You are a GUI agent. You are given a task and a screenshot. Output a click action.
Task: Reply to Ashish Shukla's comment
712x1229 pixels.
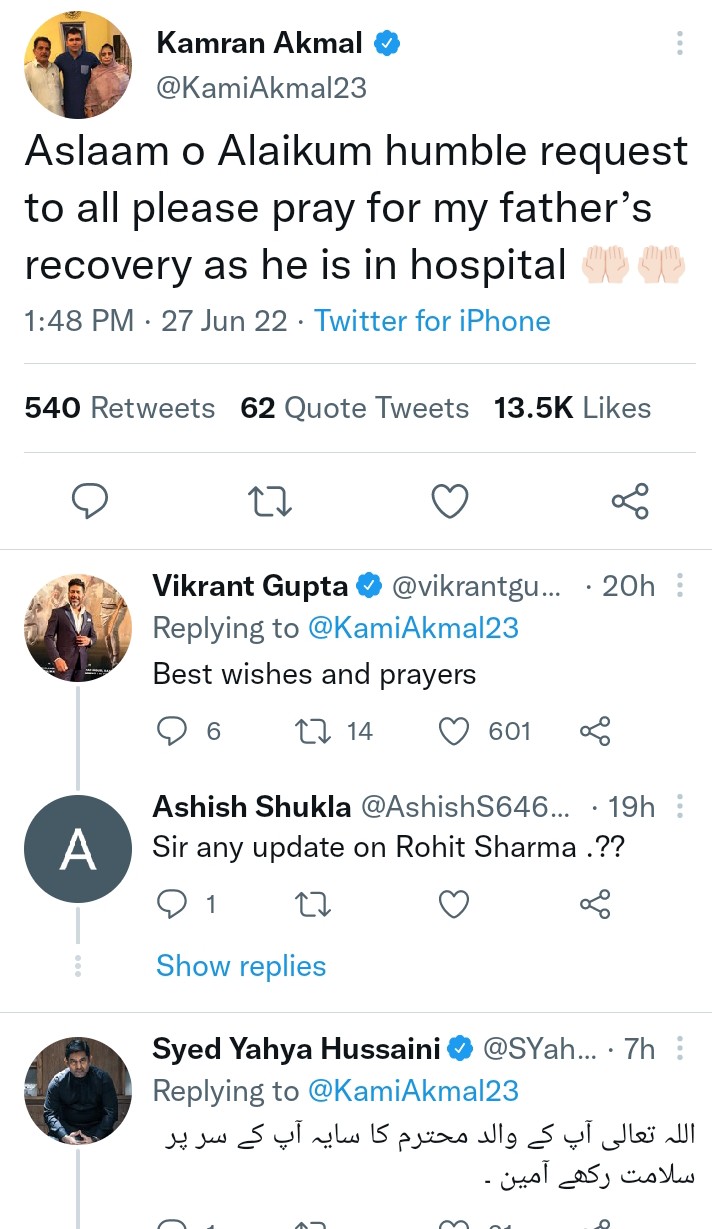click(173, 905)
